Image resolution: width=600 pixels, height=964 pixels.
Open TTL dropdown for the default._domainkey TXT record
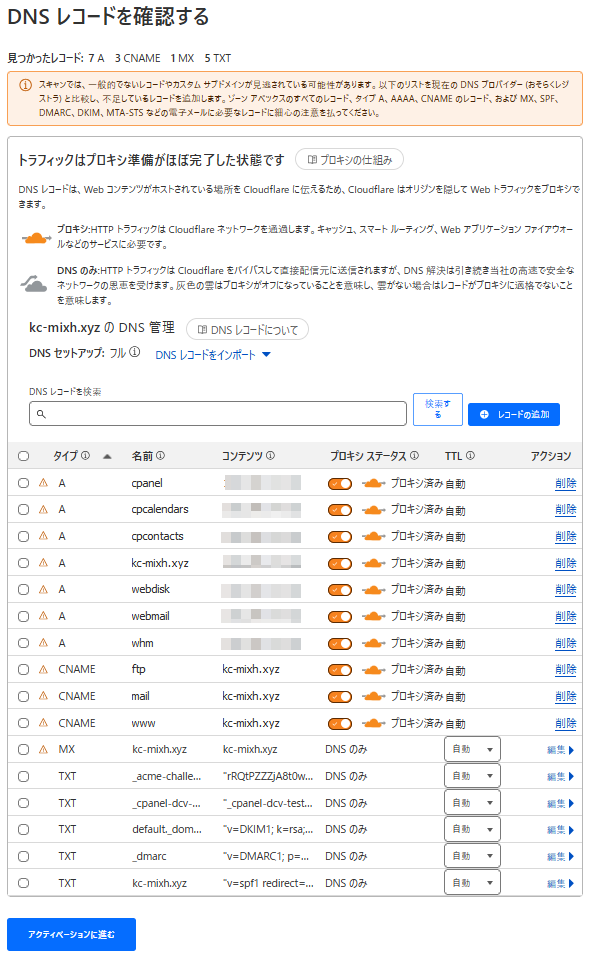pos(472,829)
